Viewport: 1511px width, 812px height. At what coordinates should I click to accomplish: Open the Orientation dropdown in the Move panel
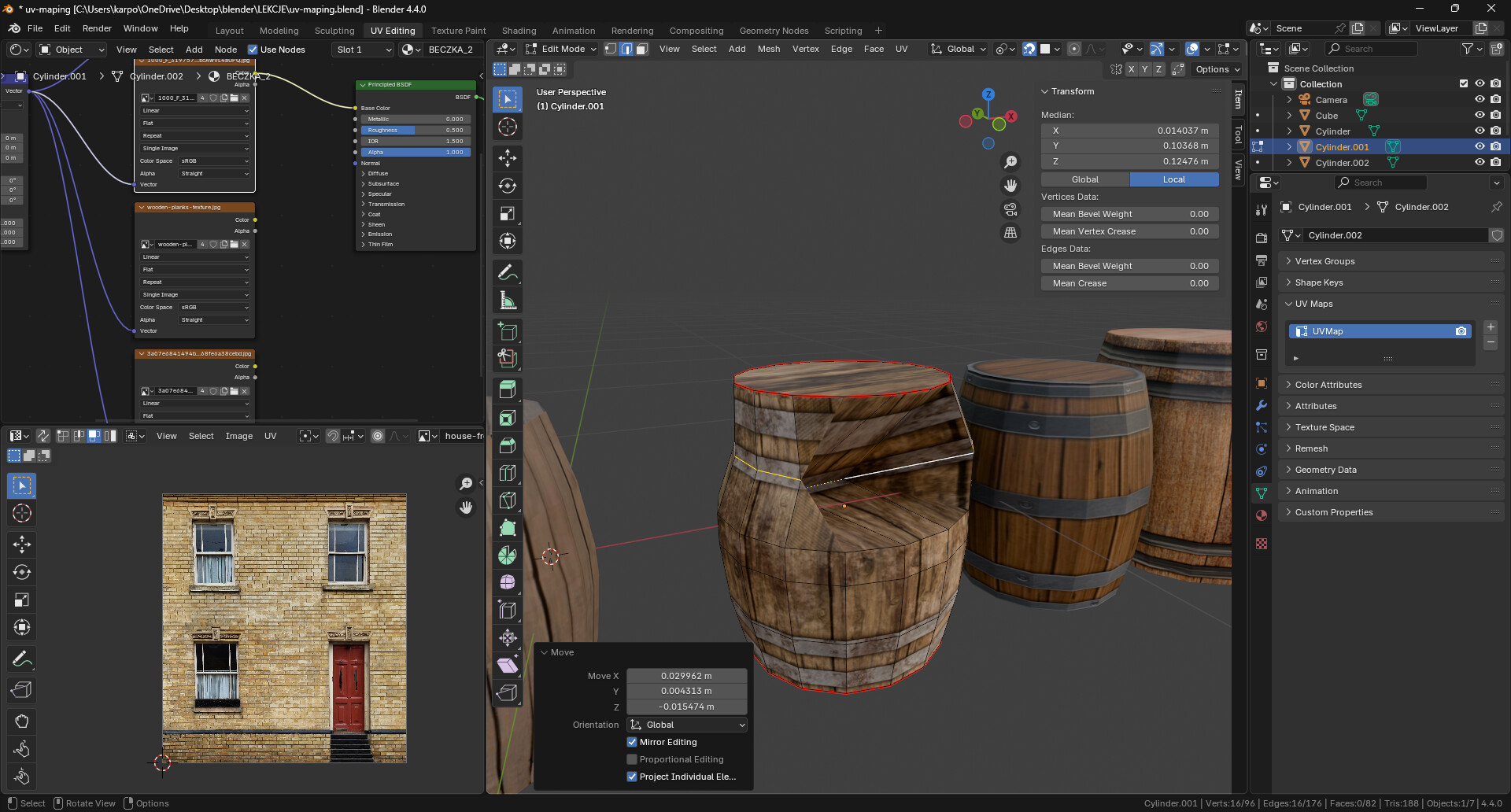686,725
